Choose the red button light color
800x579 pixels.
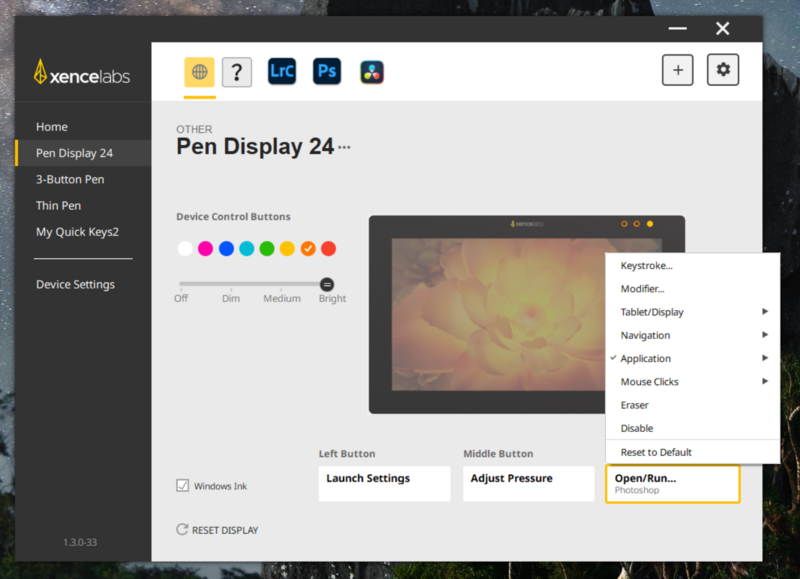click(x=329, y=249)
